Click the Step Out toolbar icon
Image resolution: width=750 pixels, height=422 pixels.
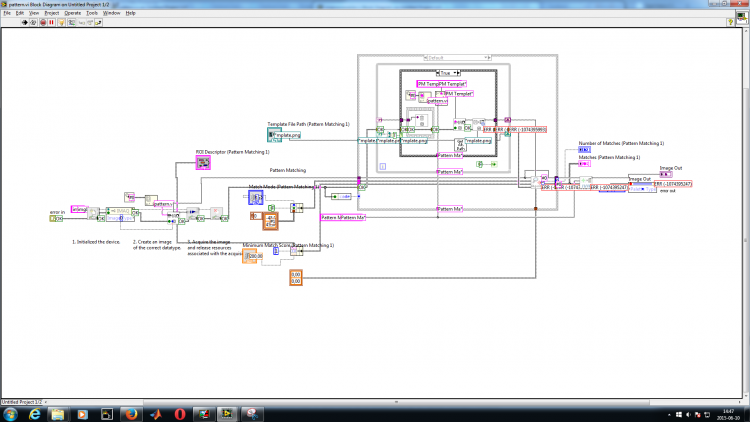pos(98,22)
